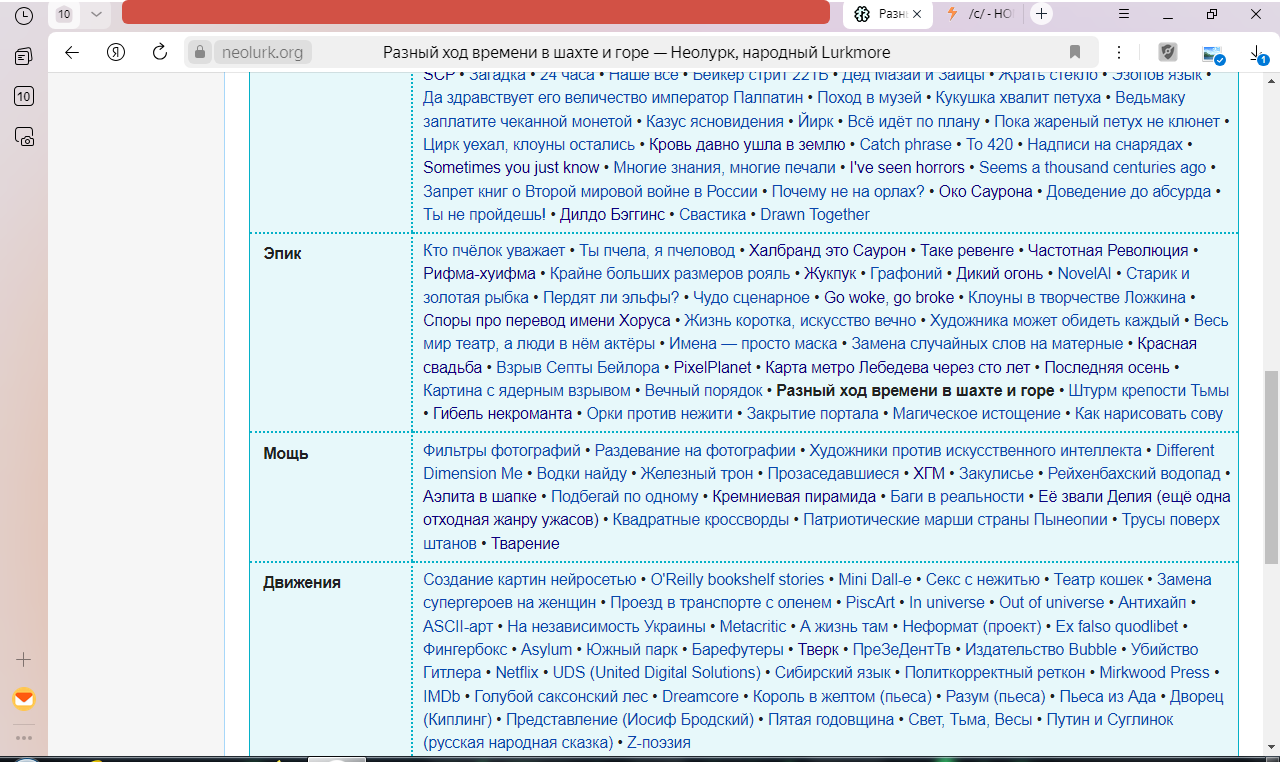Open the 'Drawn Together' link
Viewport: 1280px width, 762px height.
[815, 214]
